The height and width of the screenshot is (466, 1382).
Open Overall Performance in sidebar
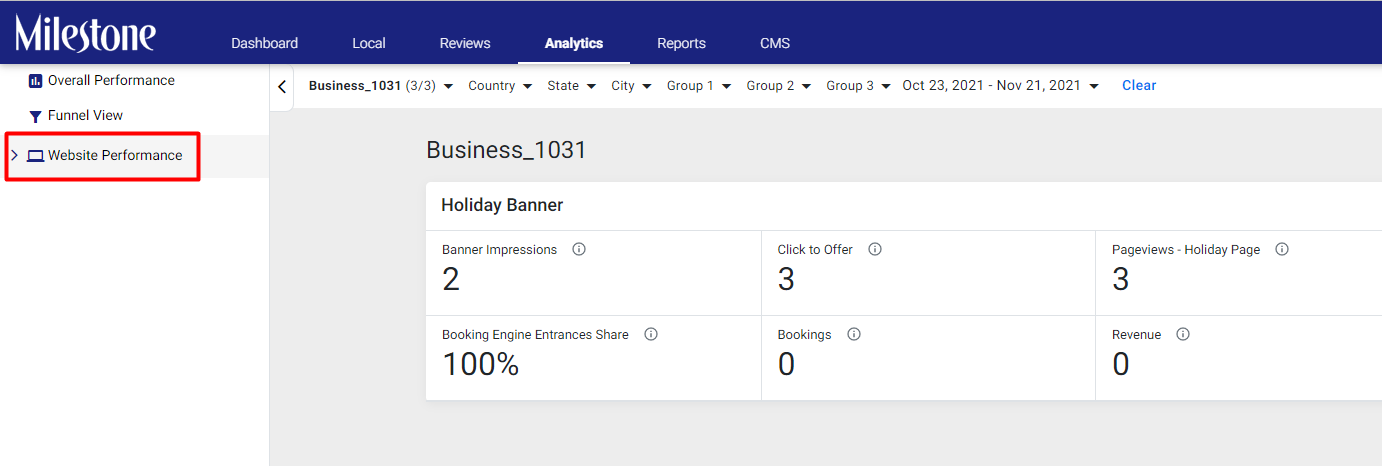click(x=111, y=80)
